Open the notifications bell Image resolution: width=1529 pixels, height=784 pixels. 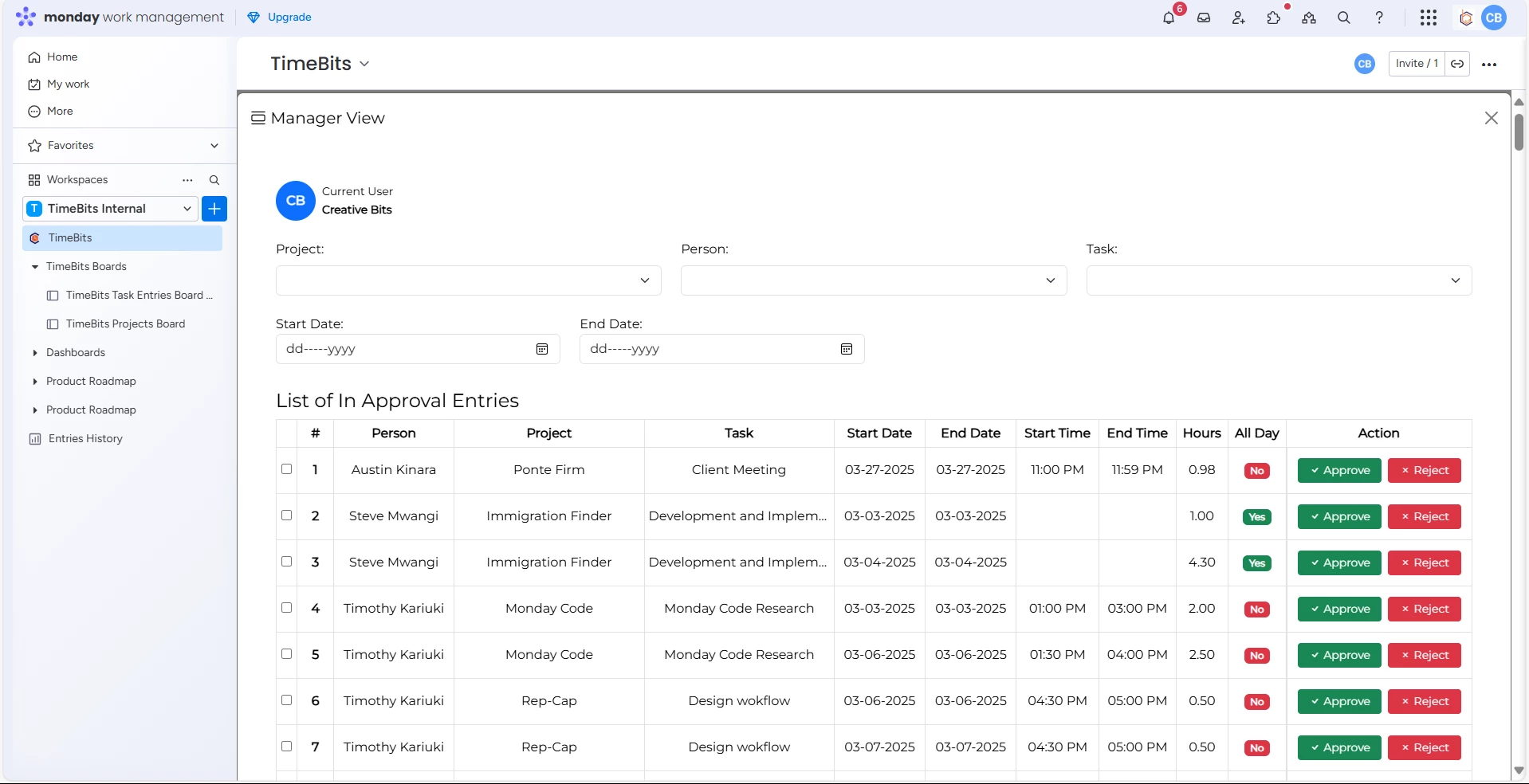click(1169, 18)
